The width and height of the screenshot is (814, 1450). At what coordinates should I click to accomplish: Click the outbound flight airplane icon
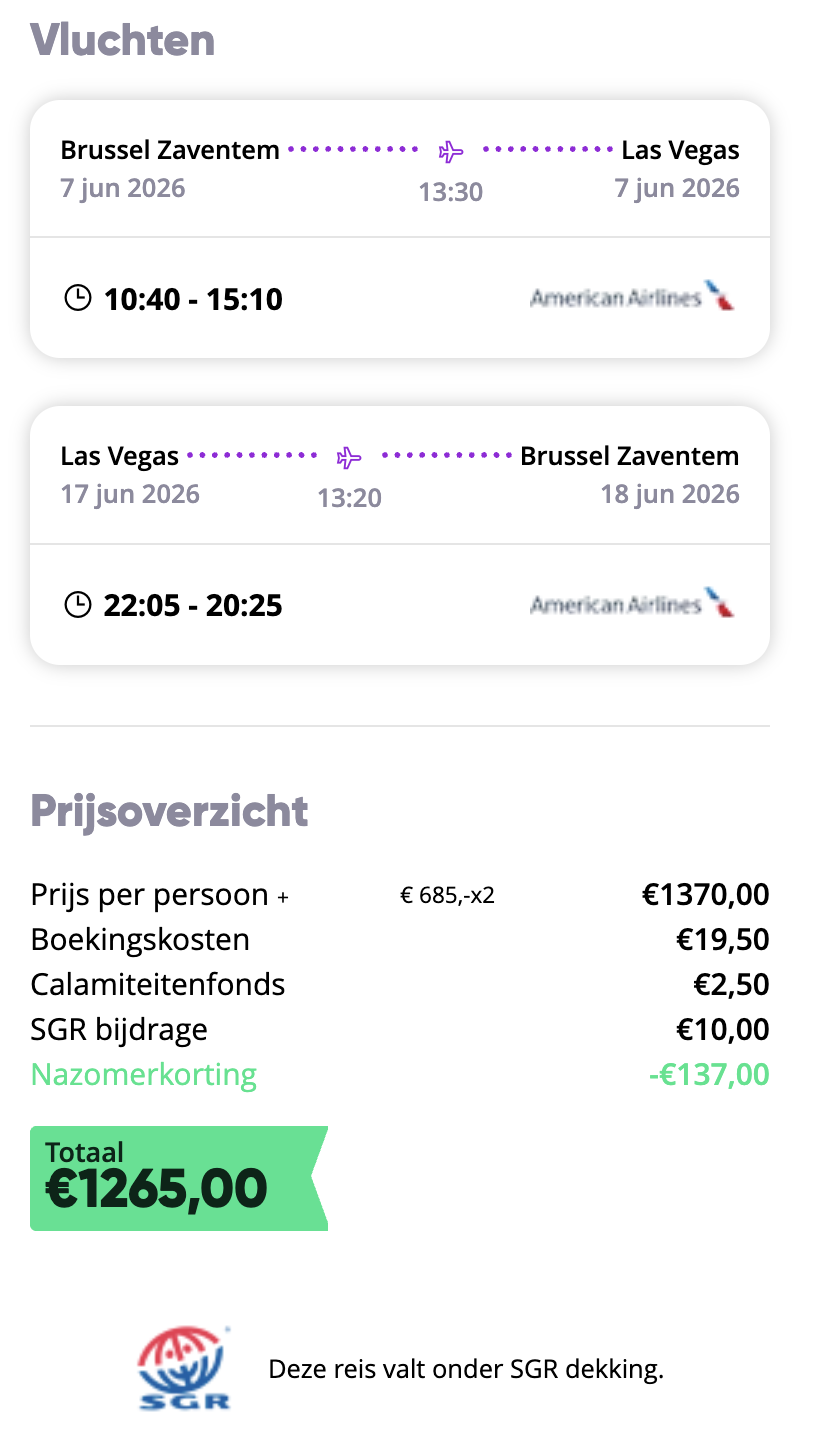pyautogui.click(x=451, y=152)
